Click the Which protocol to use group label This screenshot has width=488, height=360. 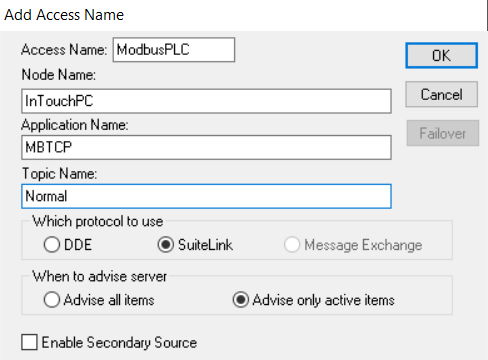pos(98,221)
